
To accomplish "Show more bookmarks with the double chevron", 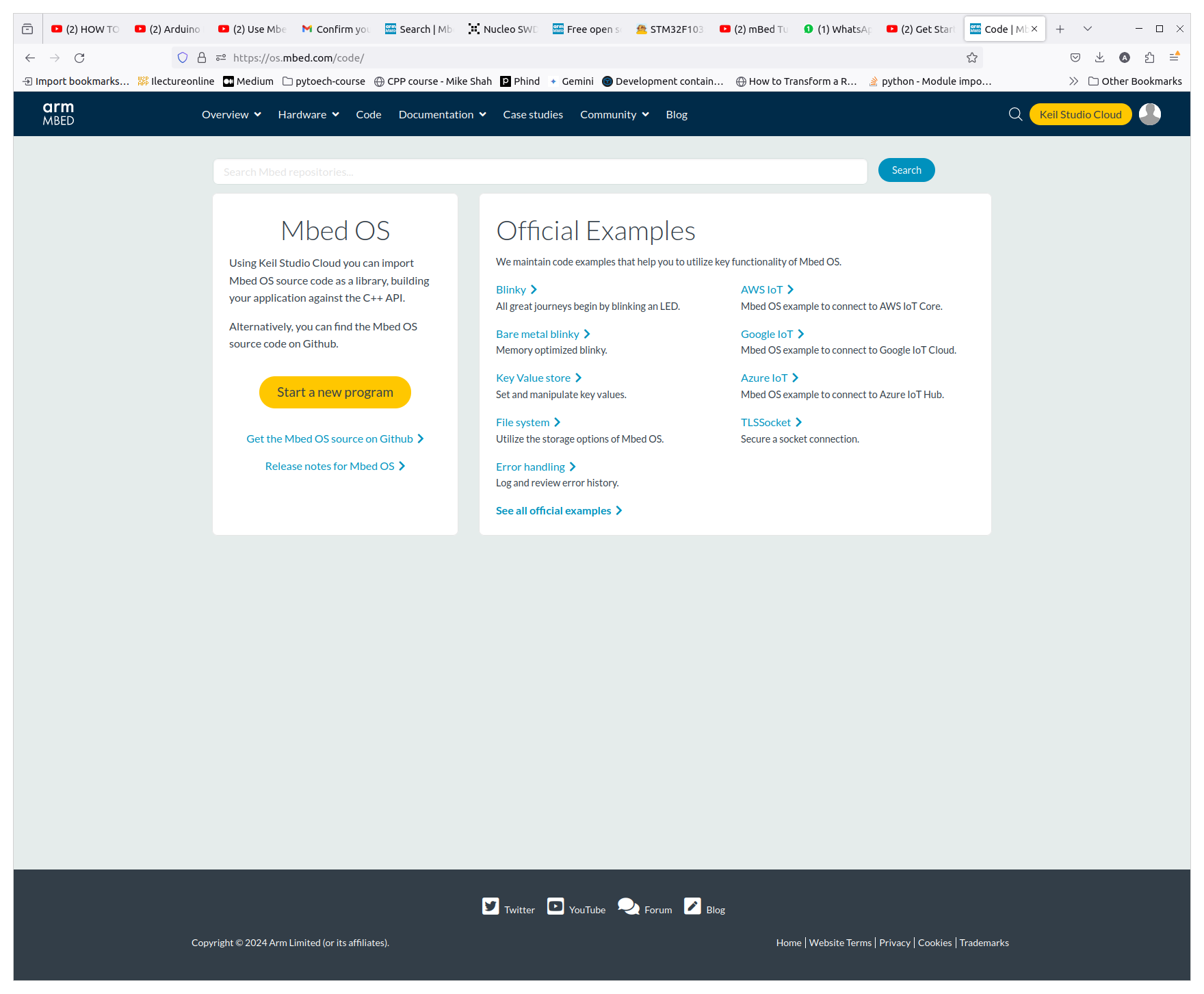I will pyautogui.click(x=1073, y=81).
